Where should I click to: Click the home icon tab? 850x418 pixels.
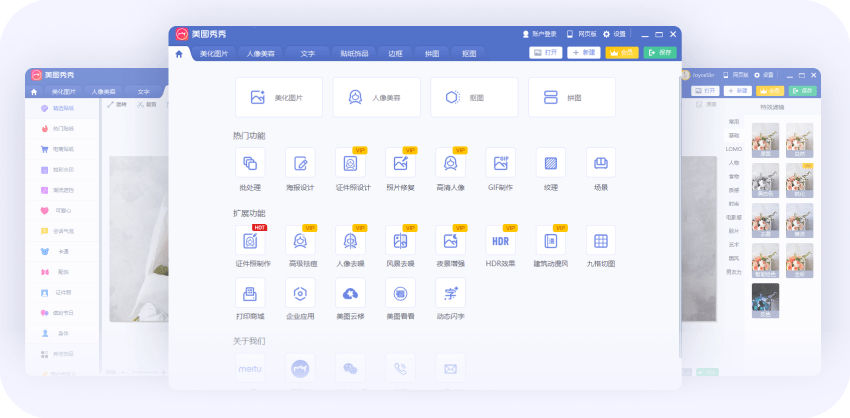(179, 53)
